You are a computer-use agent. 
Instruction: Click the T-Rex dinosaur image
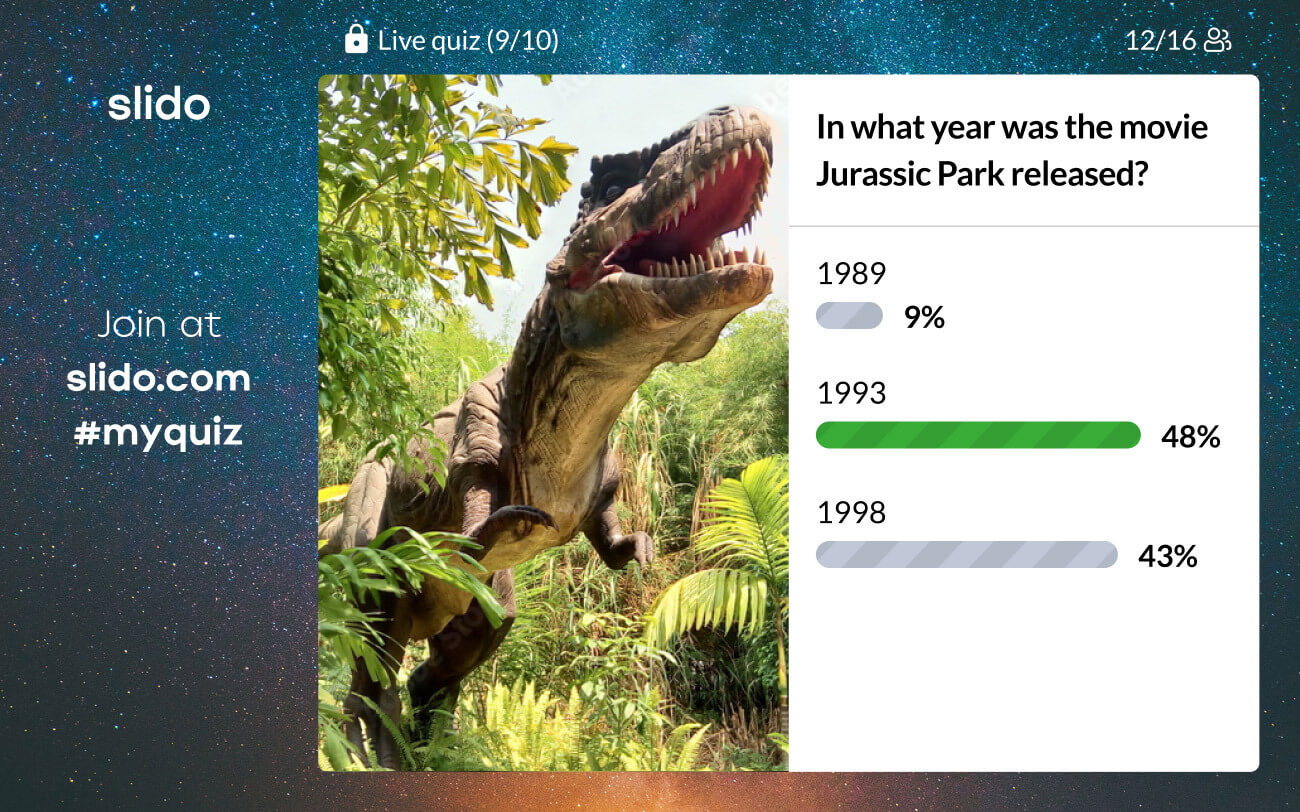point(553,423)
